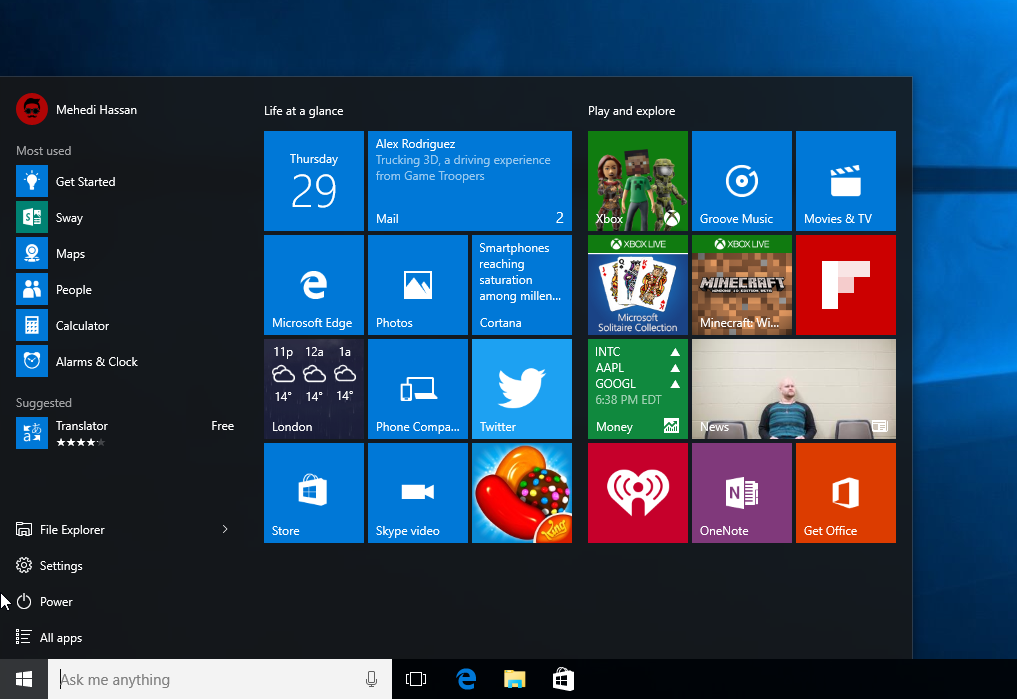Open the Phone Companion tile
This screenshot has height=699, width=1017.
(418, 389)
